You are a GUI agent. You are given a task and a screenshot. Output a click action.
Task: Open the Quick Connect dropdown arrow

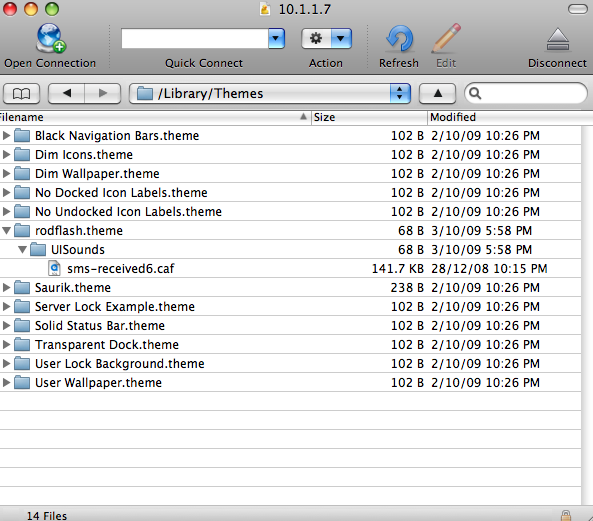pyautogui.click(x=276, y=38)
